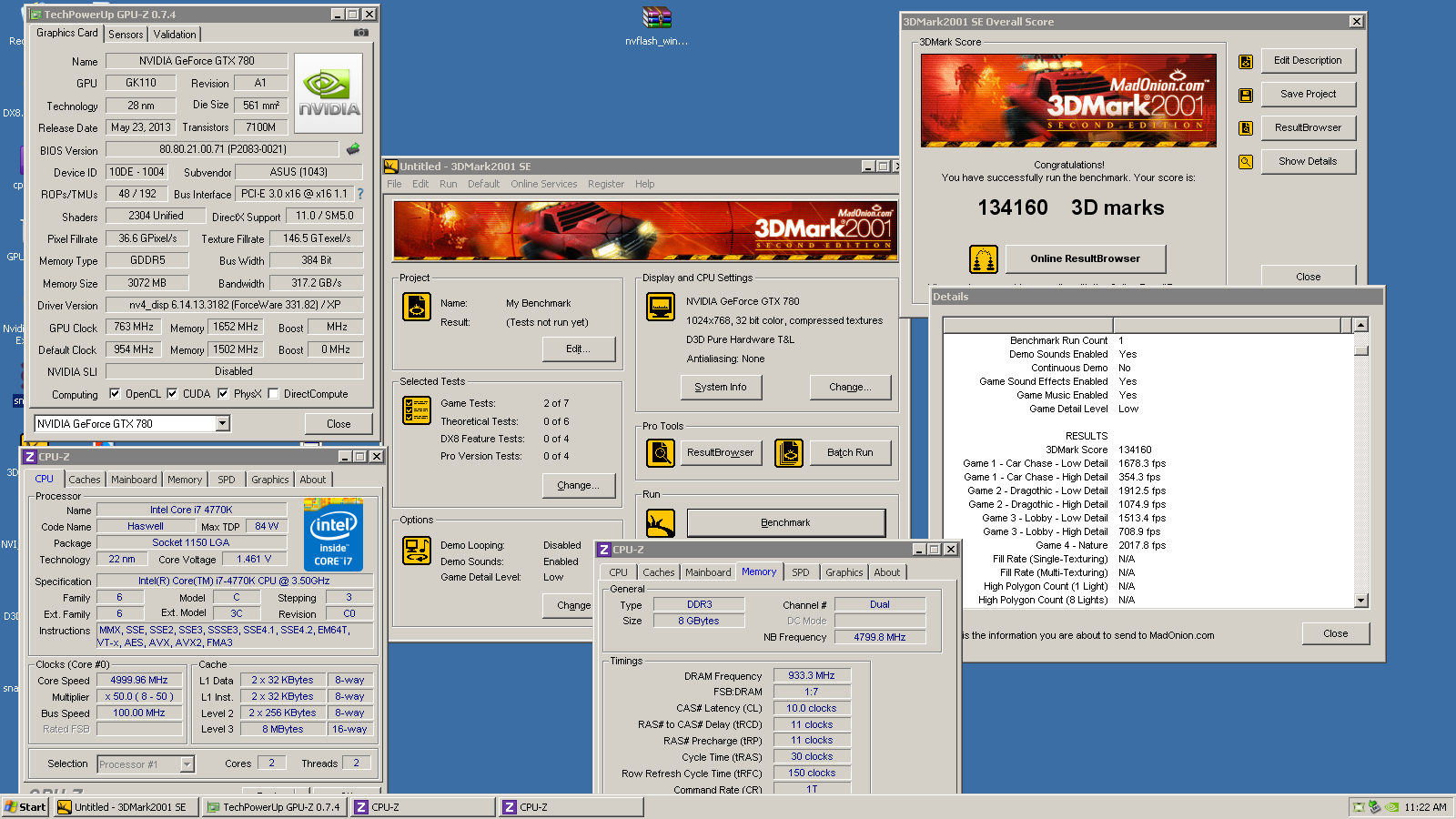Image resolution: width=1456 pixels, height=819 pixels.
Task: Click the Project icon in 3DMark window
Action: click(417, 307)
